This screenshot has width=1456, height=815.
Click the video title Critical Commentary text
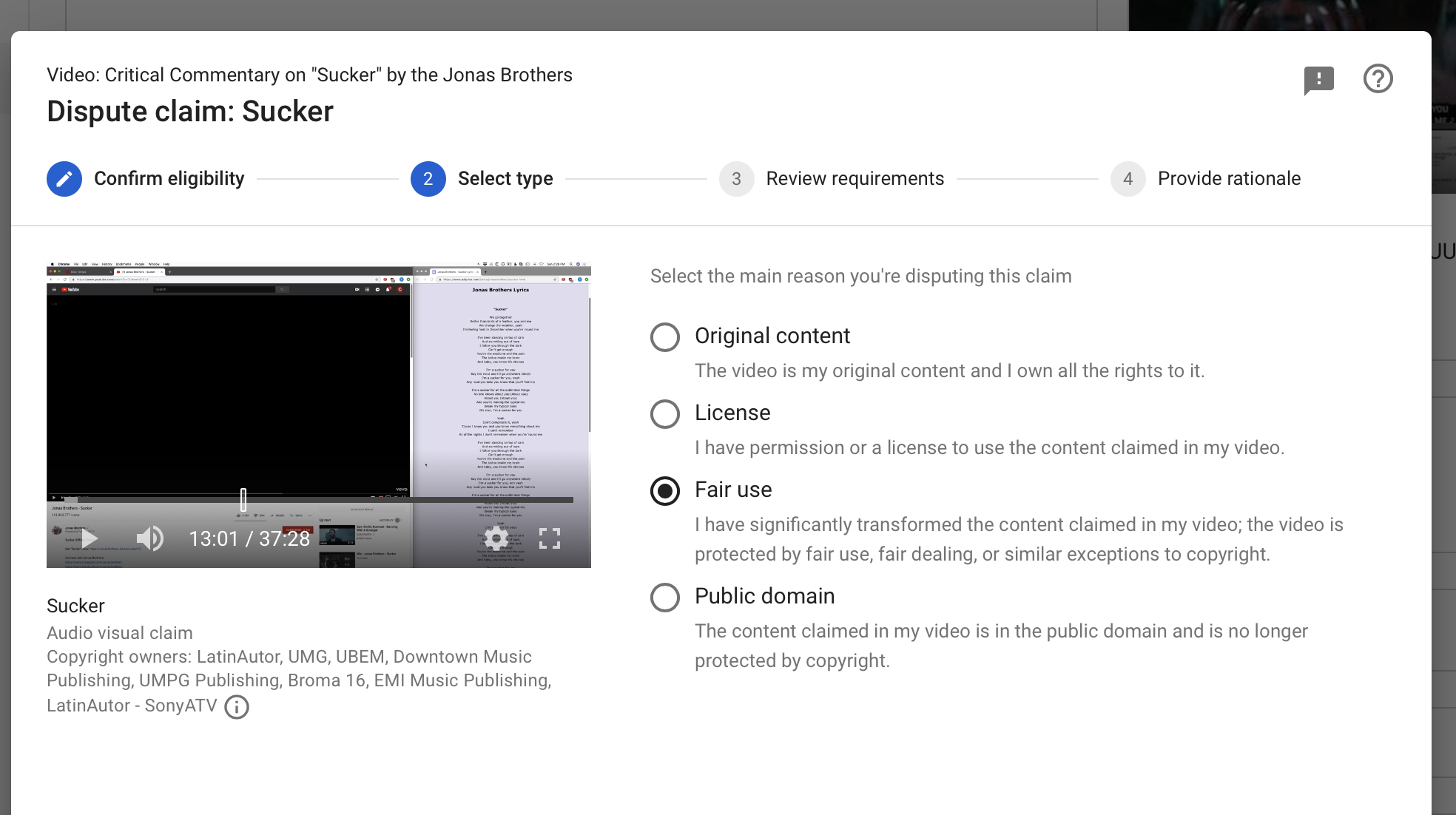tap(309, 75)
